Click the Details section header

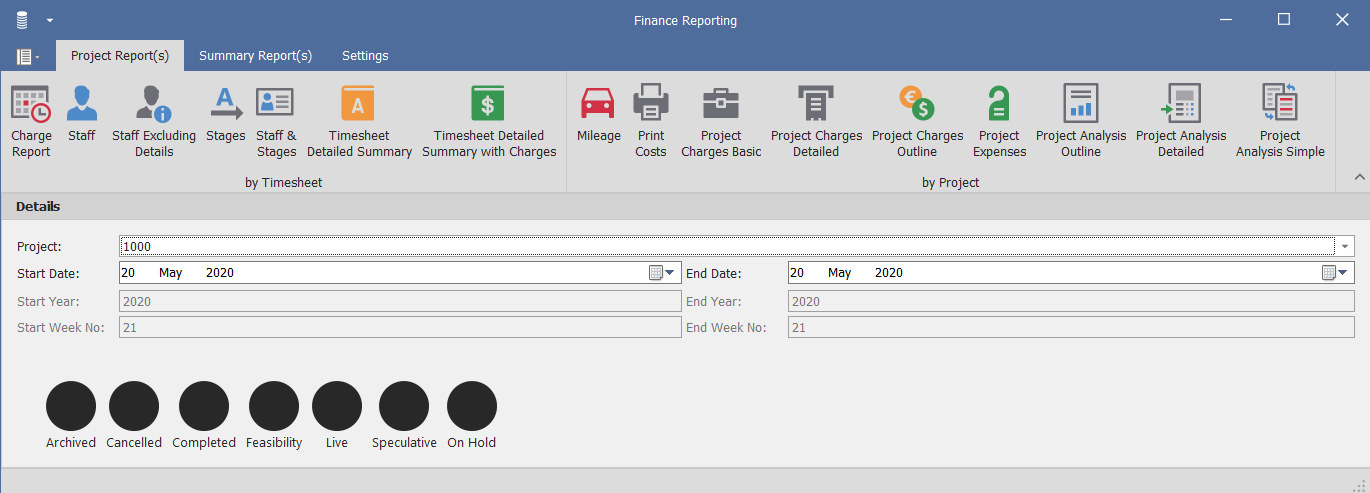(38, 206)
